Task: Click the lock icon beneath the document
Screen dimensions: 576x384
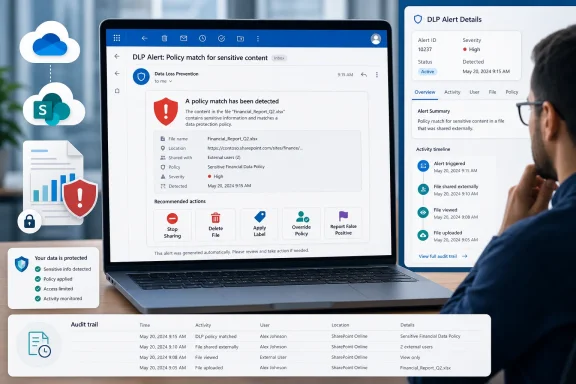Action: pos(29,222)
